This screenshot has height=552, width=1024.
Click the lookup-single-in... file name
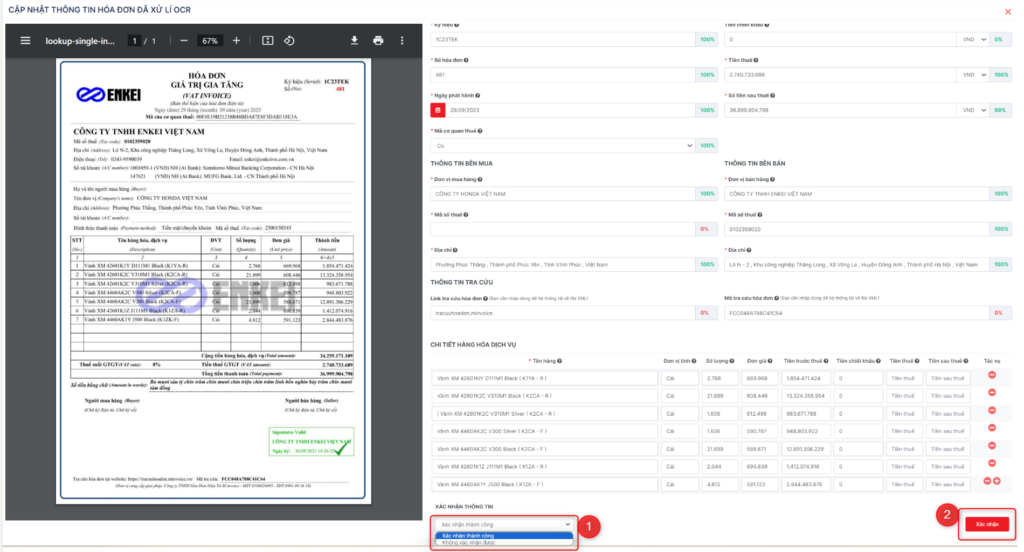click(80, 41)
